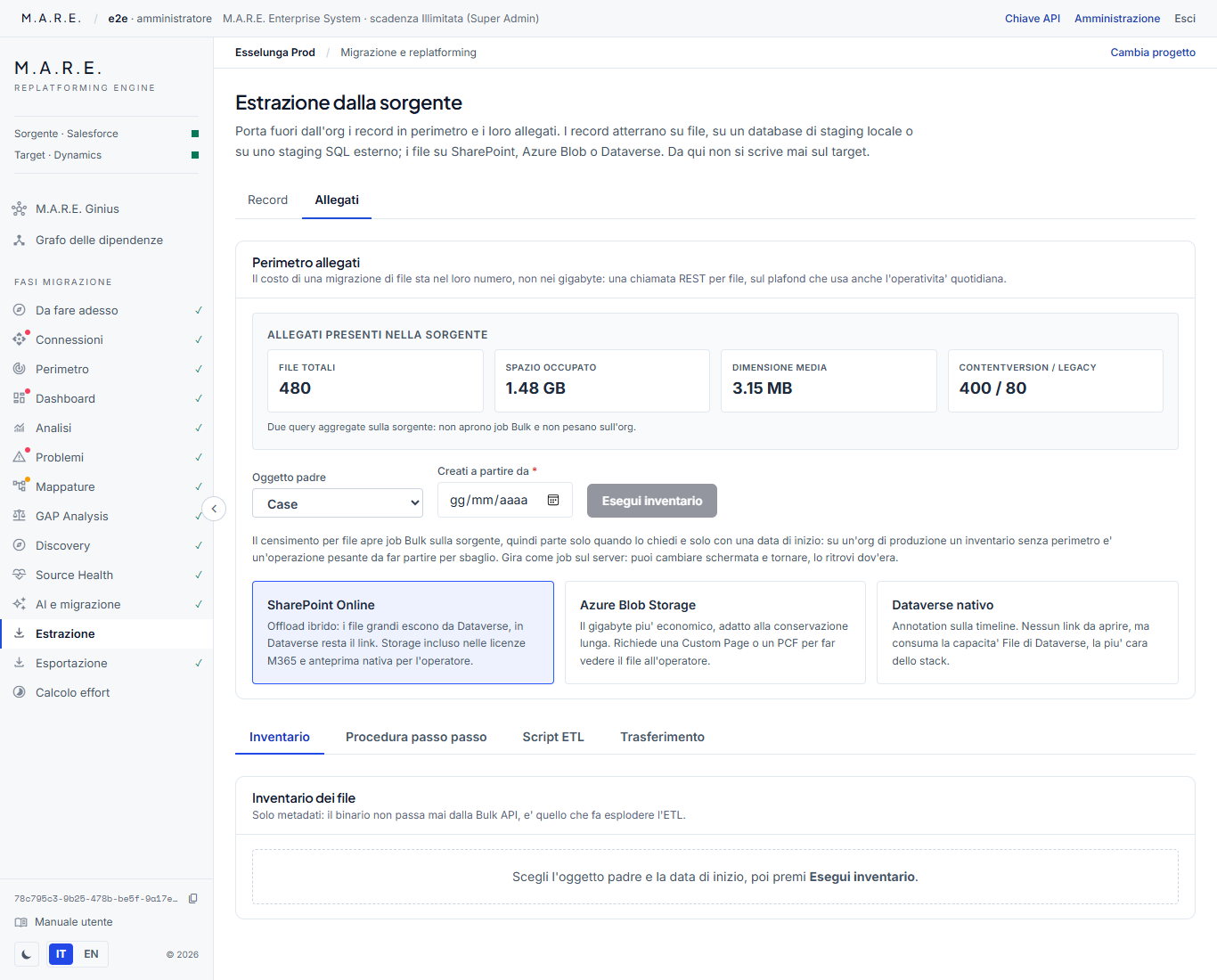1217x980 pixels.
Task: Click the Discovery sidebar icon
Action: (19, 546)
